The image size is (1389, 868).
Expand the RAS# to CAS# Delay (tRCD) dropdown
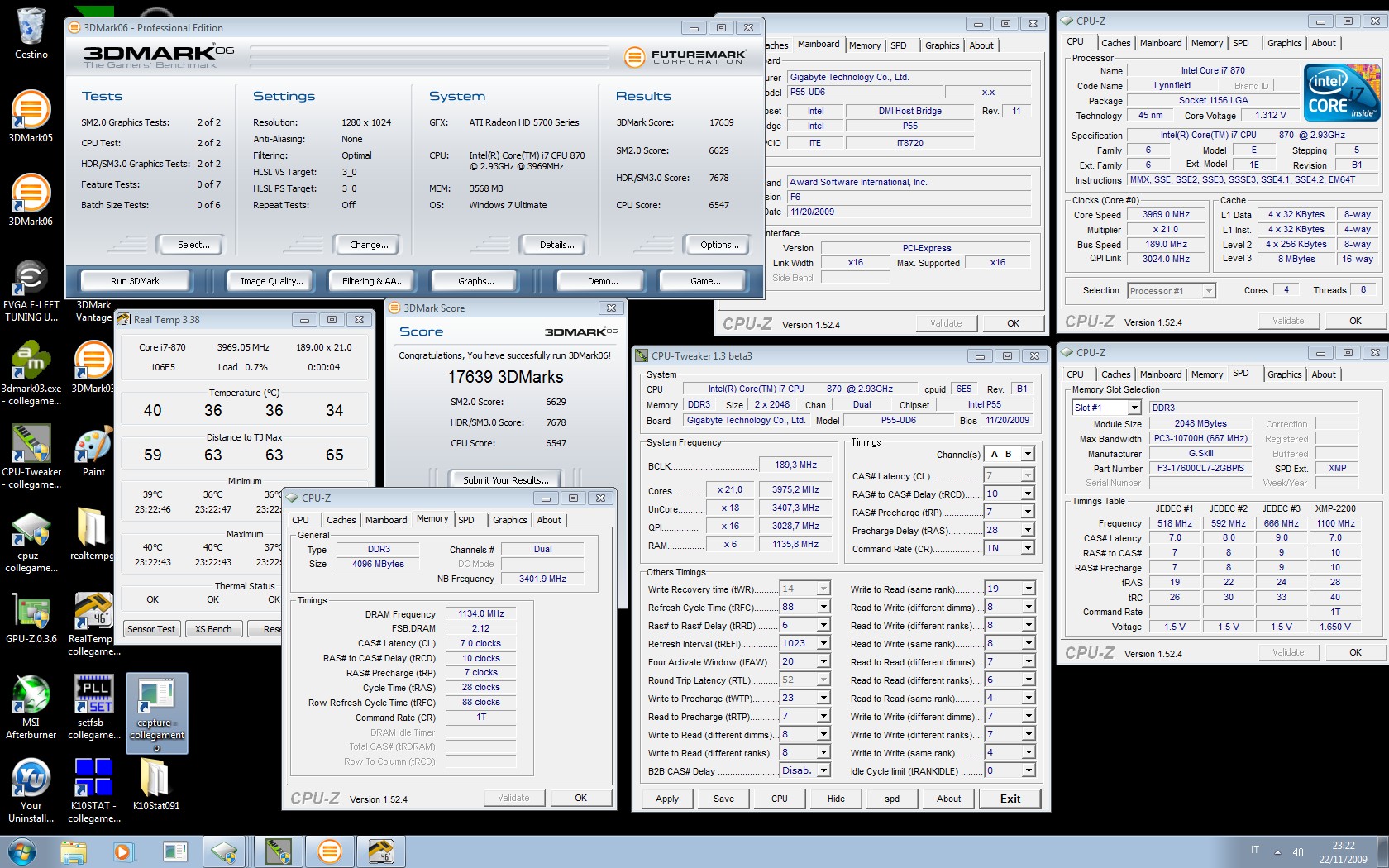1028,494
